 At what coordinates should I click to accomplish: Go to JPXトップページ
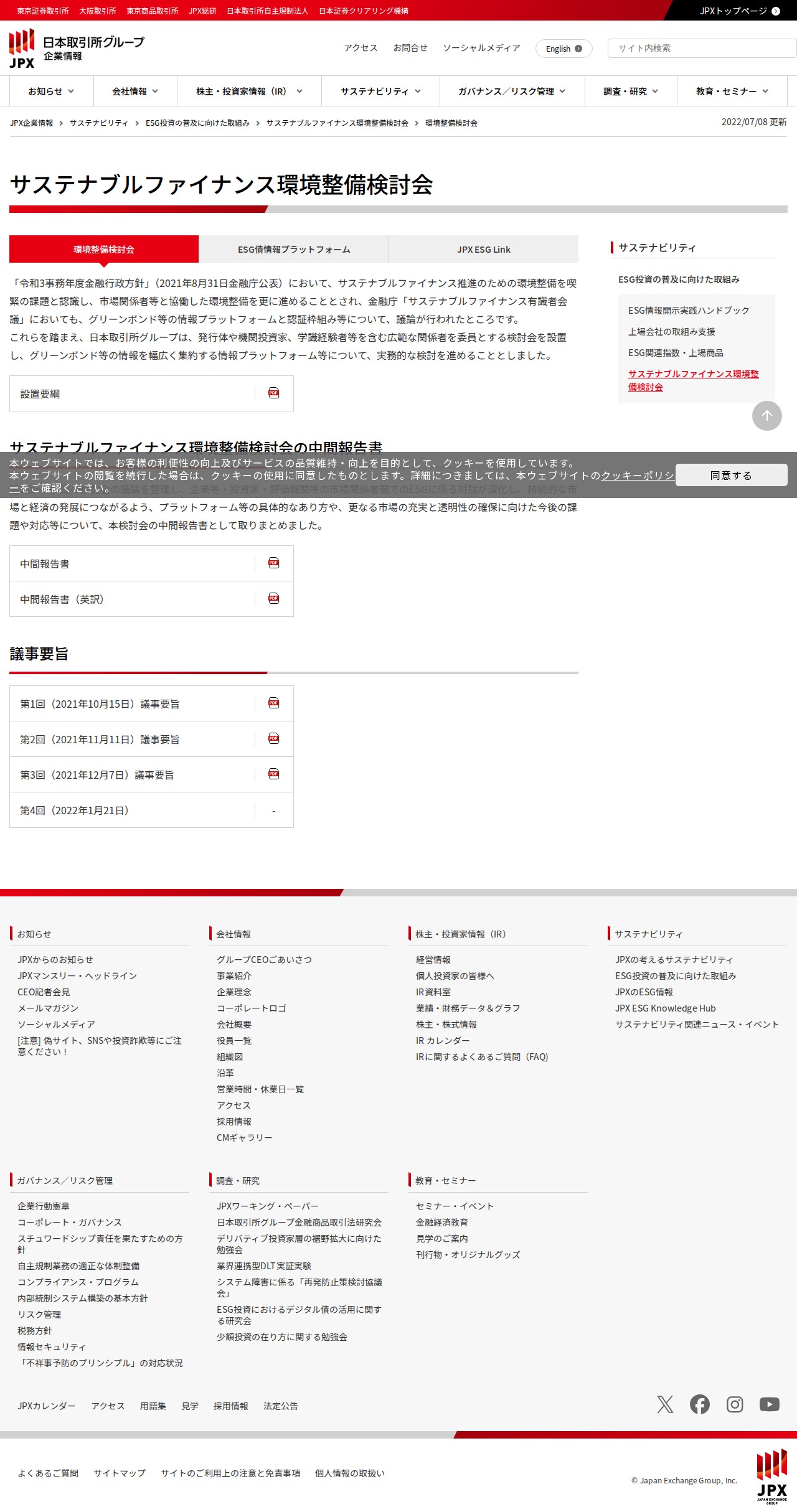click(x=740, y=11)
